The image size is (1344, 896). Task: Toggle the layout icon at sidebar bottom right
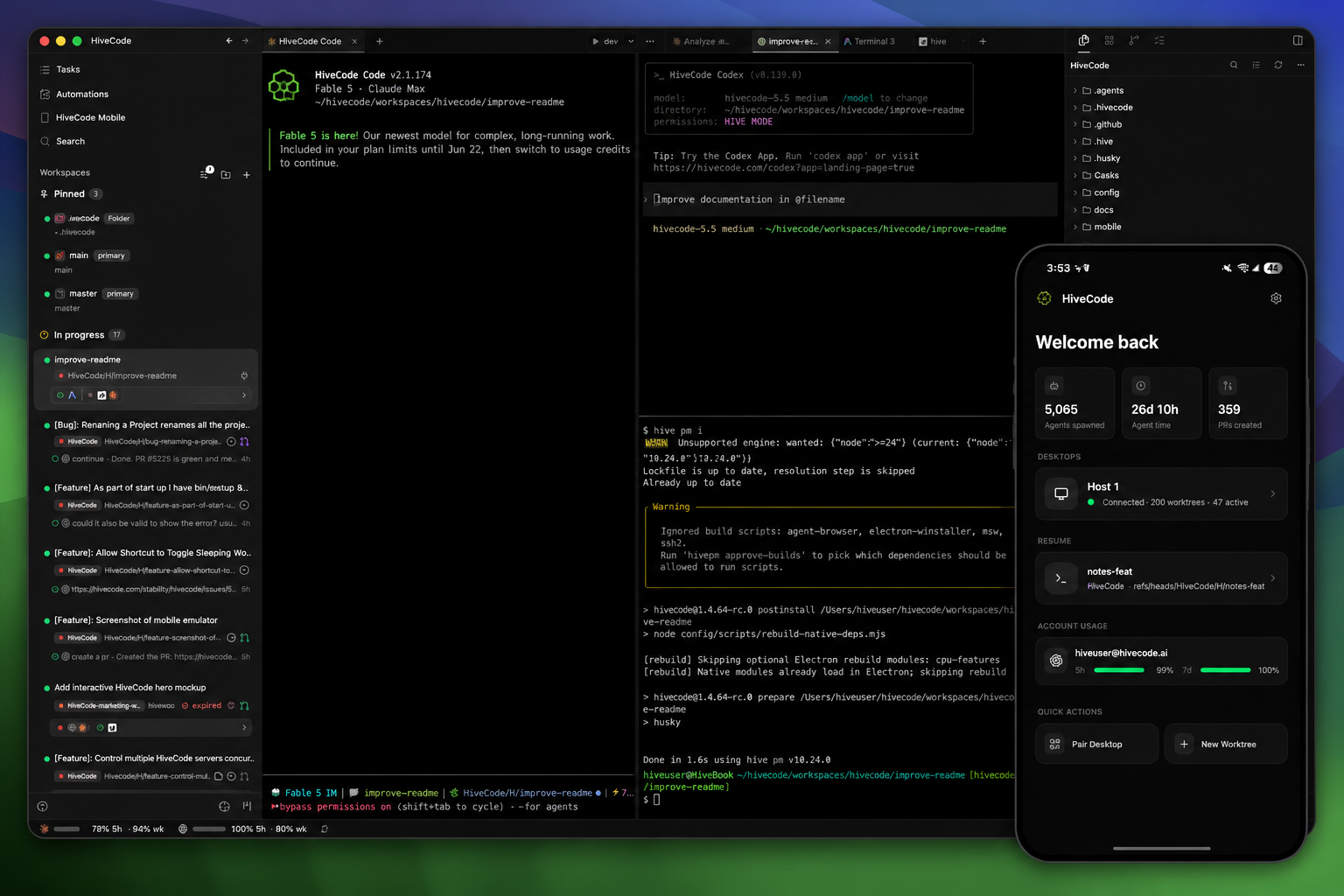(x=247, y=806)
